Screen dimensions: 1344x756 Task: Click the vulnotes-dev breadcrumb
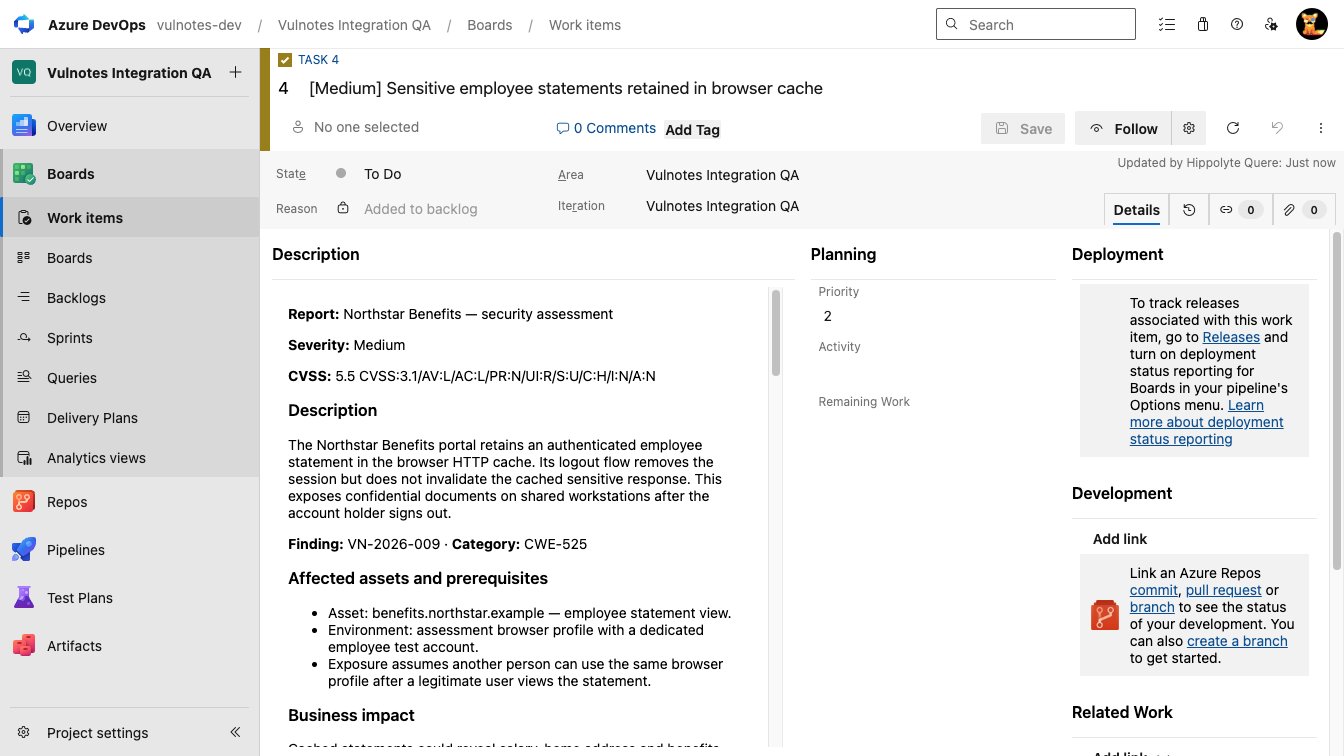[199, 25]
